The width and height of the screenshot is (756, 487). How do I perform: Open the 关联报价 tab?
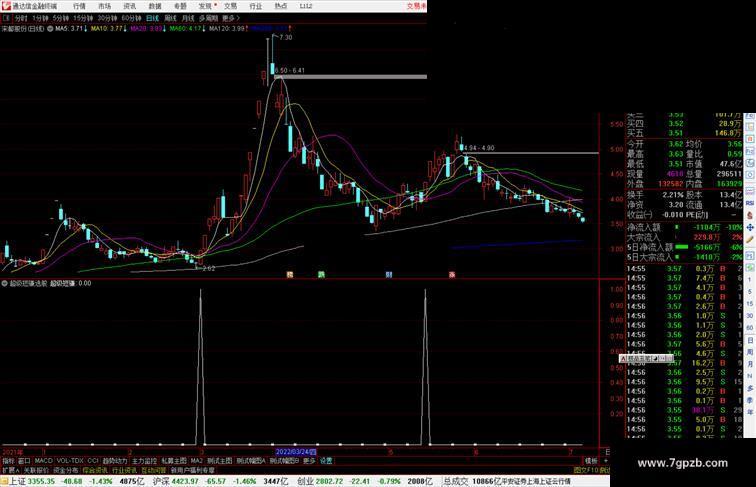pos(36,470)
